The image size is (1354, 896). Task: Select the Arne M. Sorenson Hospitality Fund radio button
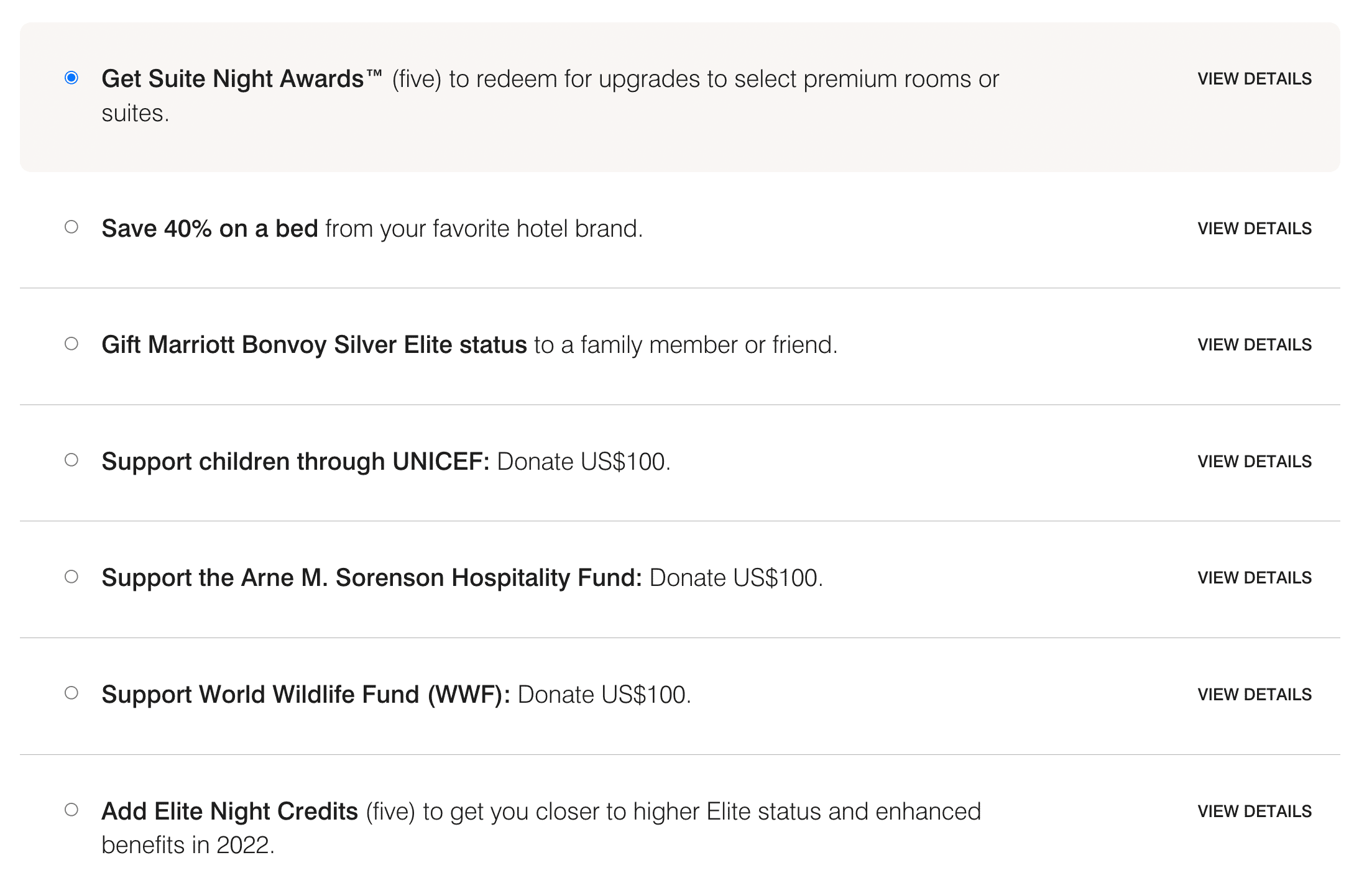pyautogui.click(x=71, y=577)
